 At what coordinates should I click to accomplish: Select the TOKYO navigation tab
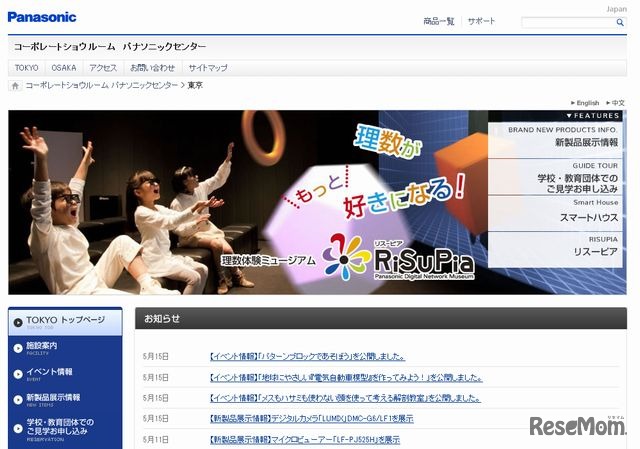(x=27, y=68)
